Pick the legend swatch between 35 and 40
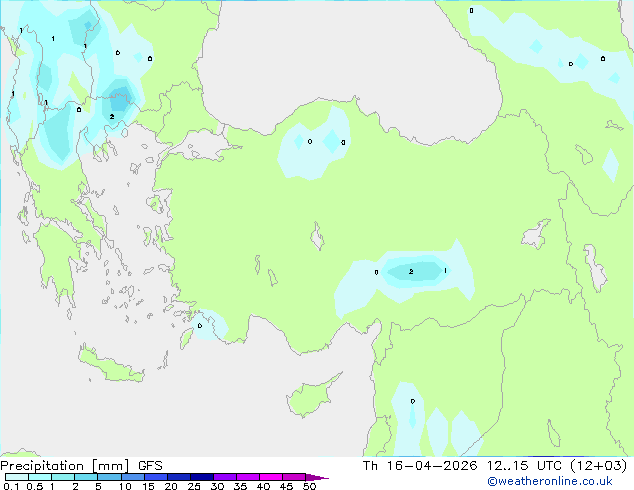This screenshot has height=490, width=634. 248,477
